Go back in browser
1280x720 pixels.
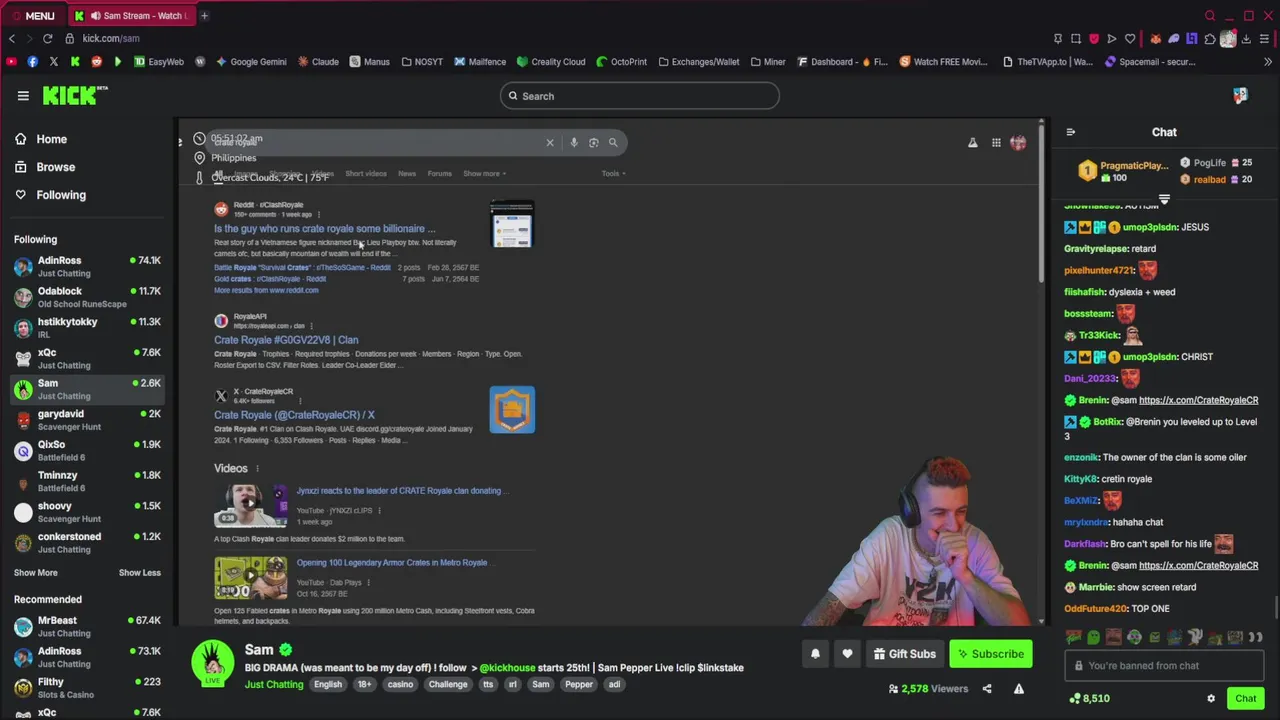pyautogui.click(x=12, y=38)
